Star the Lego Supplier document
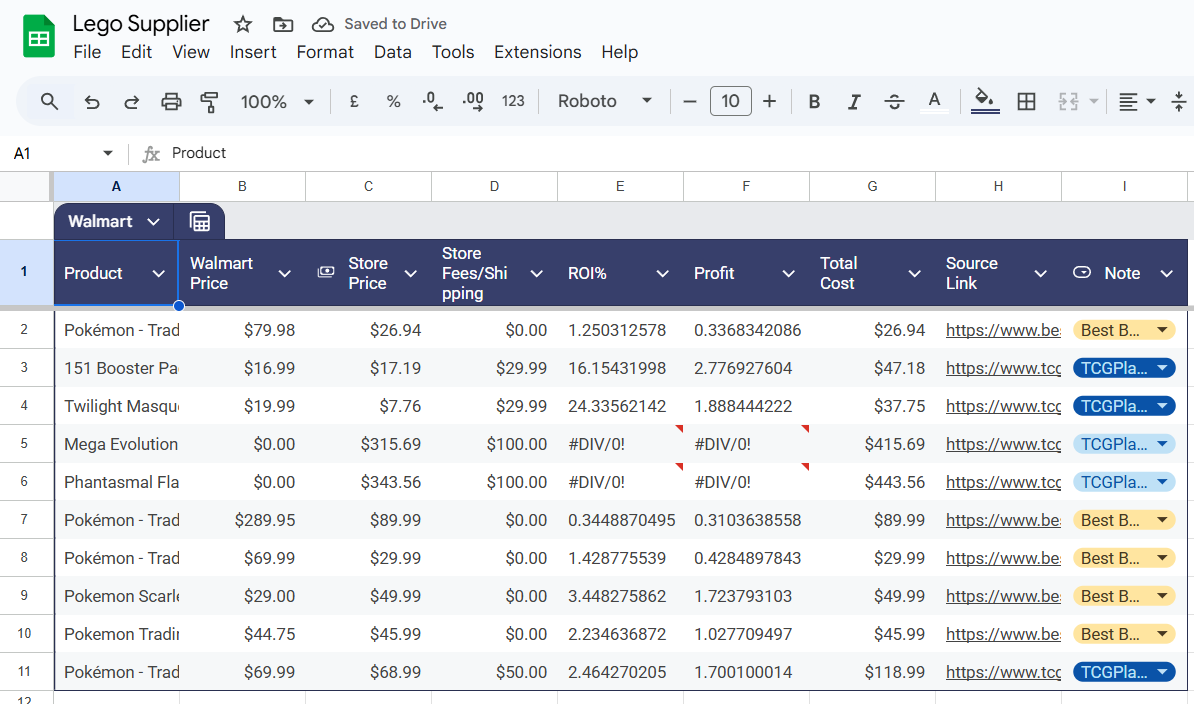The image size is (1194, 704). [243, 24]
